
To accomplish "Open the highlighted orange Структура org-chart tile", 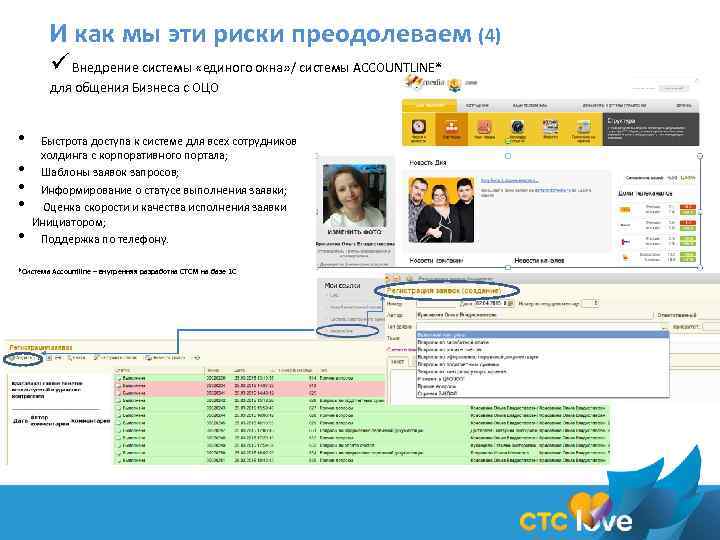I will 451,129.
